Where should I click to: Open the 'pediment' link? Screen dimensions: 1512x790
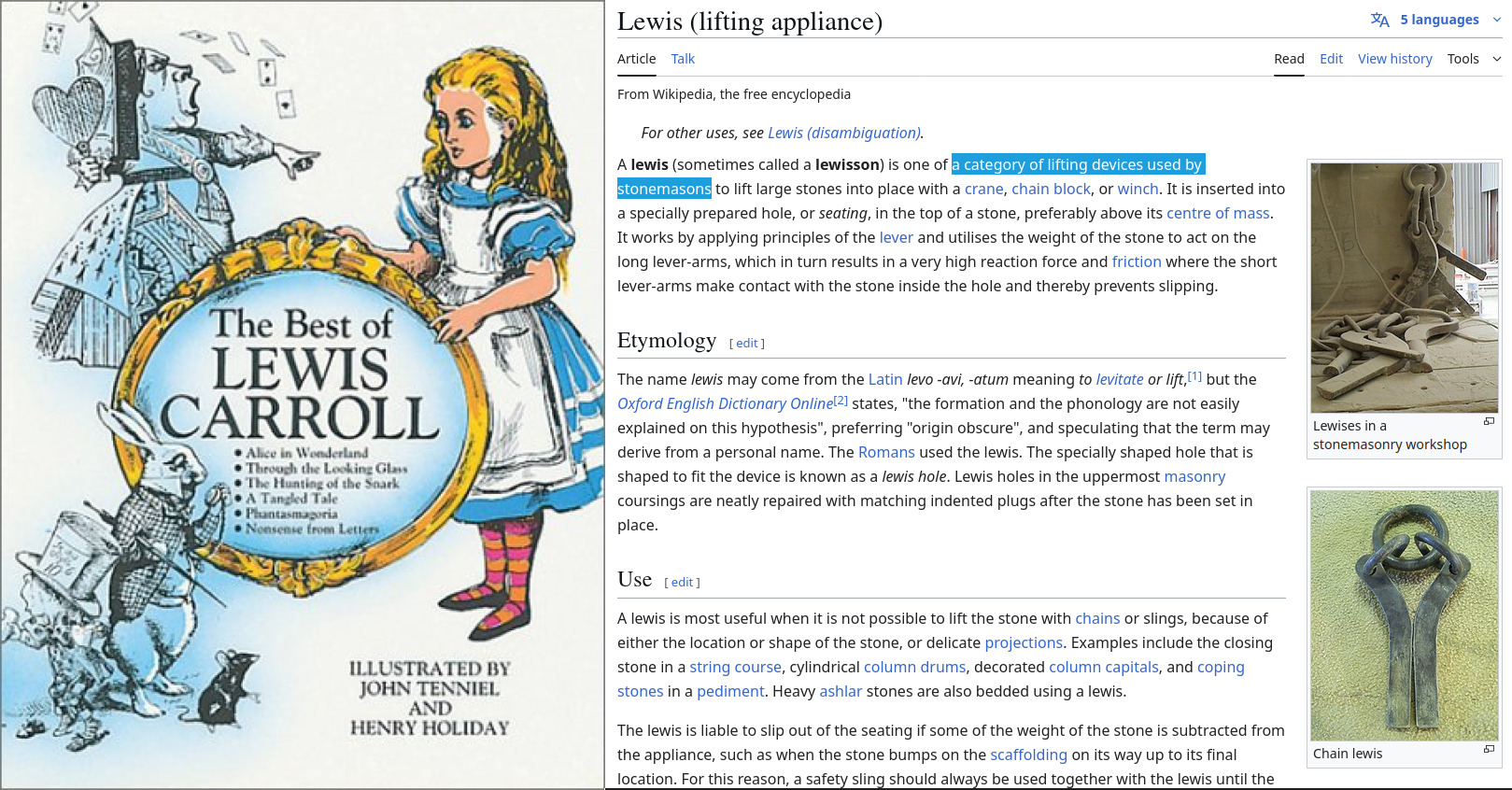(x=730, y=691)
